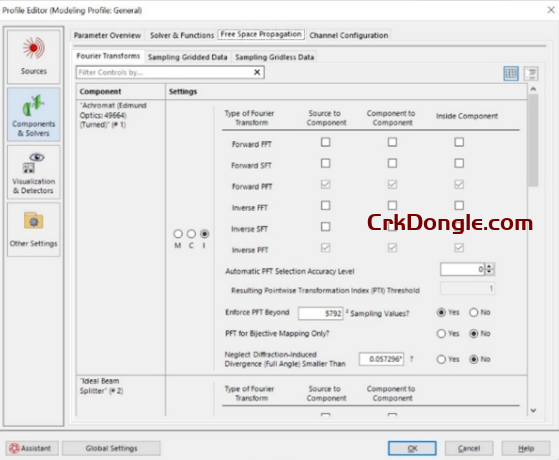
Task: Open the Assistant panel
Action: (32, 448)
